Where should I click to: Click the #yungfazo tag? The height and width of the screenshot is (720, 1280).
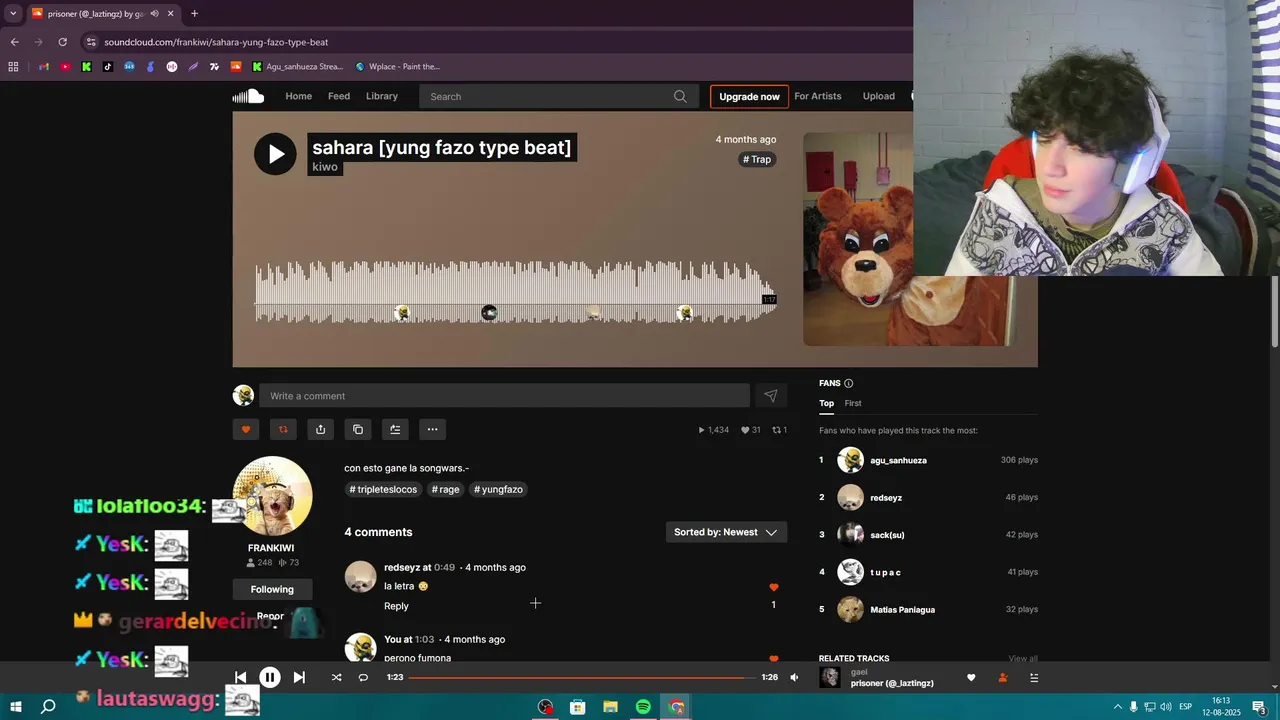coord(498,489)
